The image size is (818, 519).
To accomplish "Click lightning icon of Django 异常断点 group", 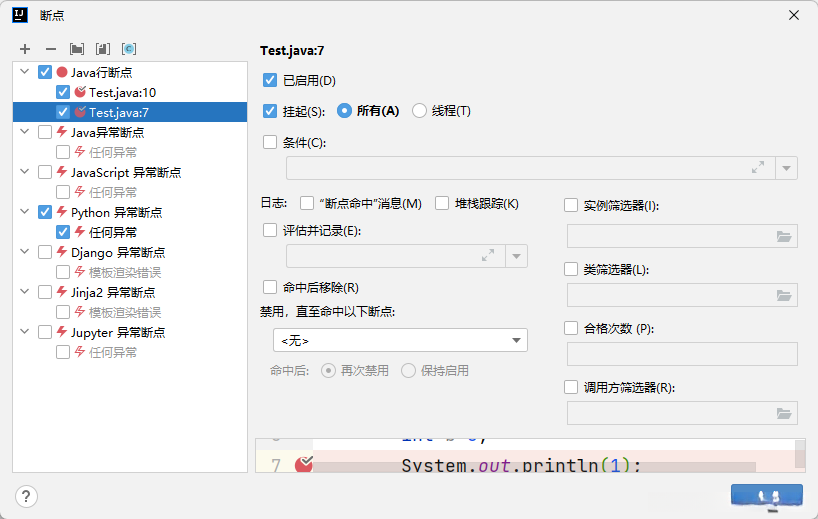I will tap(62, 252).
